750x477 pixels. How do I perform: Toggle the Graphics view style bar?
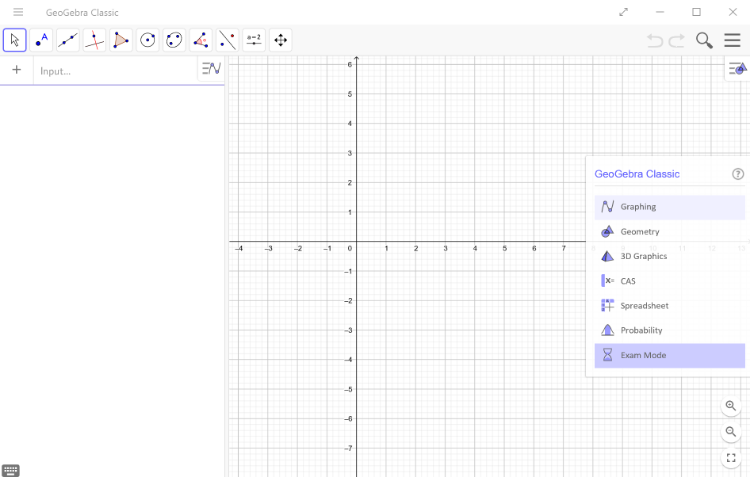point(738,69)
